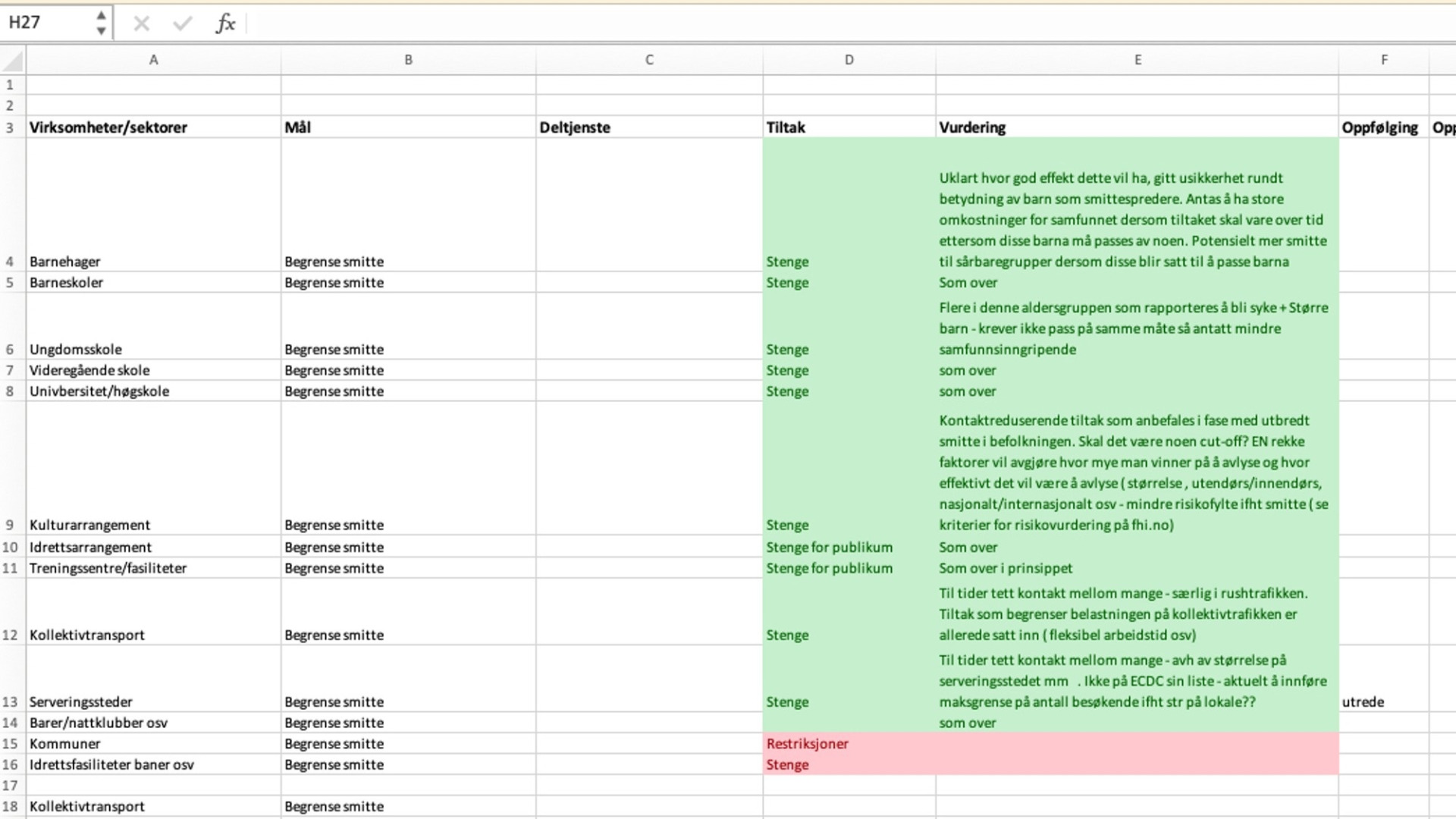The image size is (1456, 819).
Task: Click the enter checkmark formula bar icon
Action: click(182, 24)
